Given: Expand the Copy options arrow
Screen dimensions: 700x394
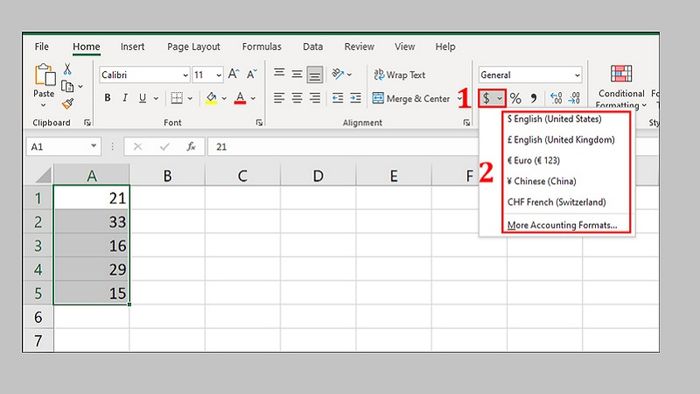Looking at the screenshot, I should (80, 86).
